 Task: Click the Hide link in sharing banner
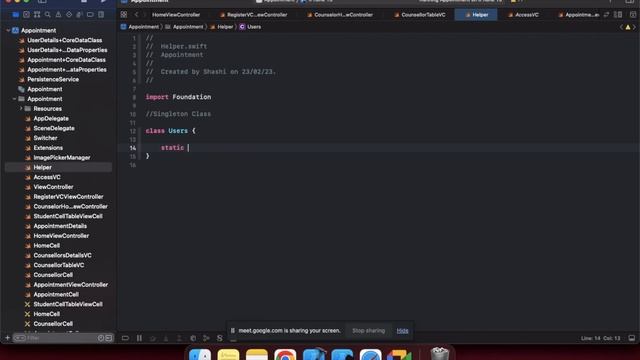point(402,331)
